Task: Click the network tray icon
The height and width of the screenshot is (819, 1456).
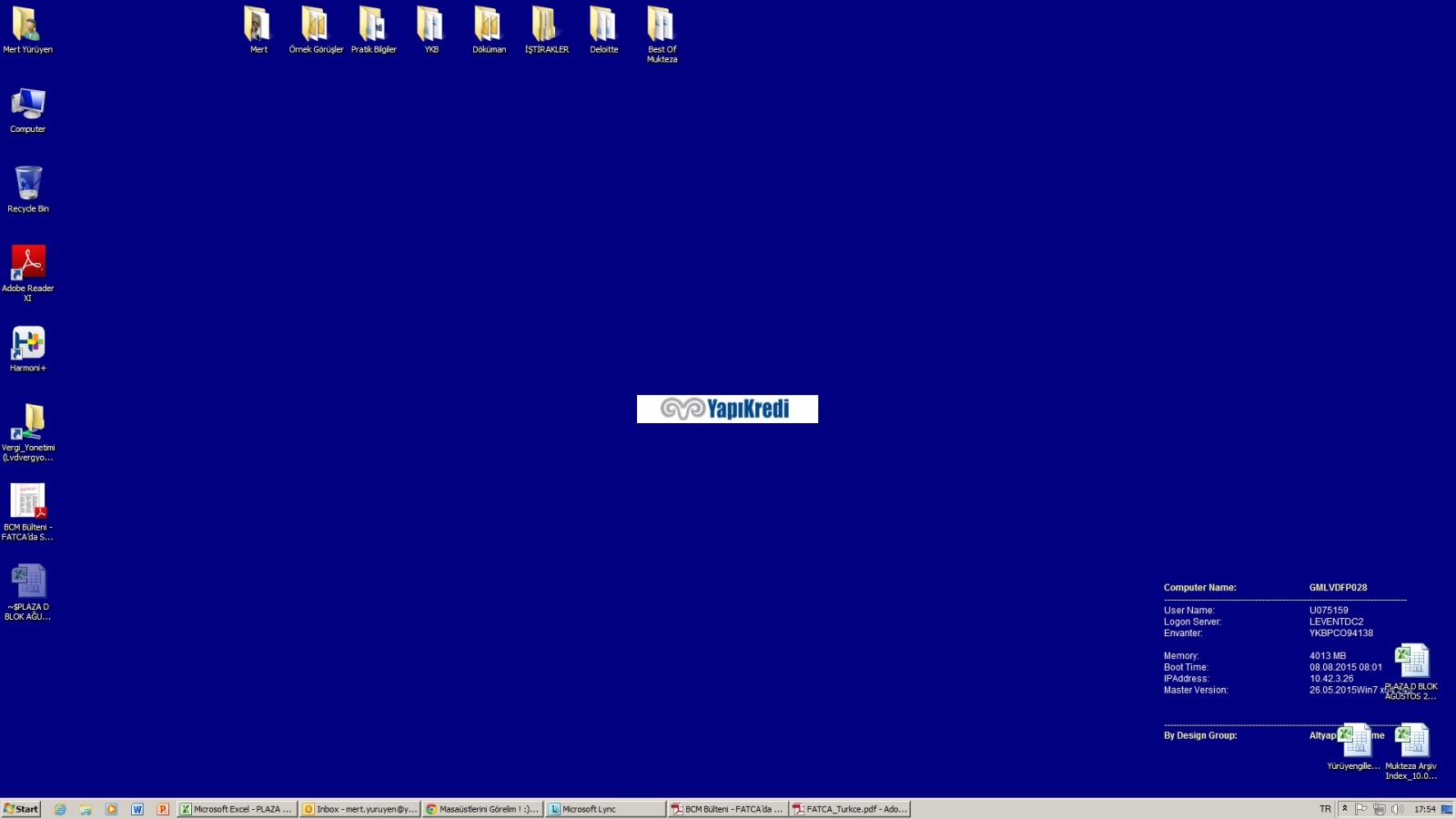Action: tap(1380, 809)
